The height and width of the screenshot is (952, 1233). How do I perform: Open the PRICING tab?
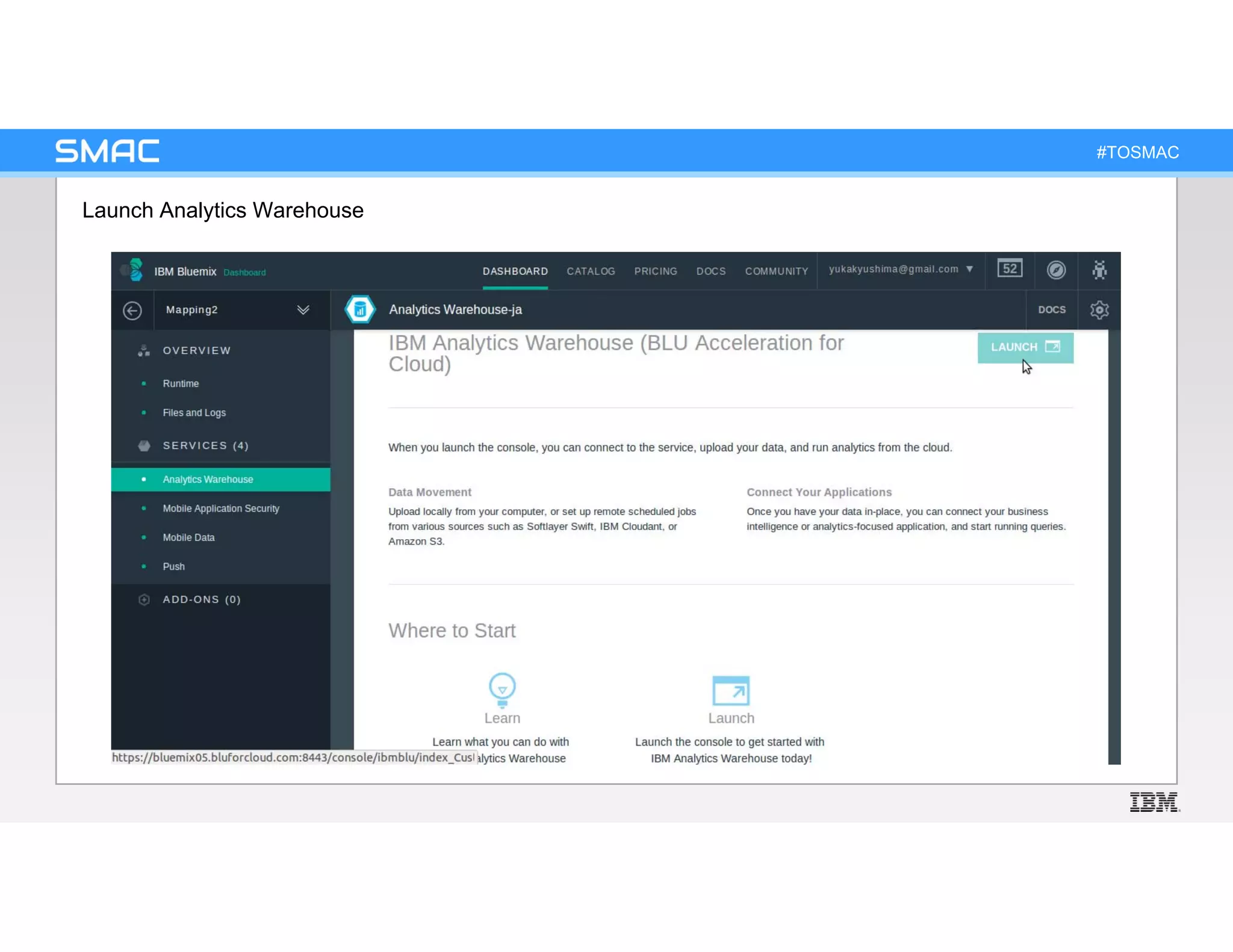click(656, 271)
